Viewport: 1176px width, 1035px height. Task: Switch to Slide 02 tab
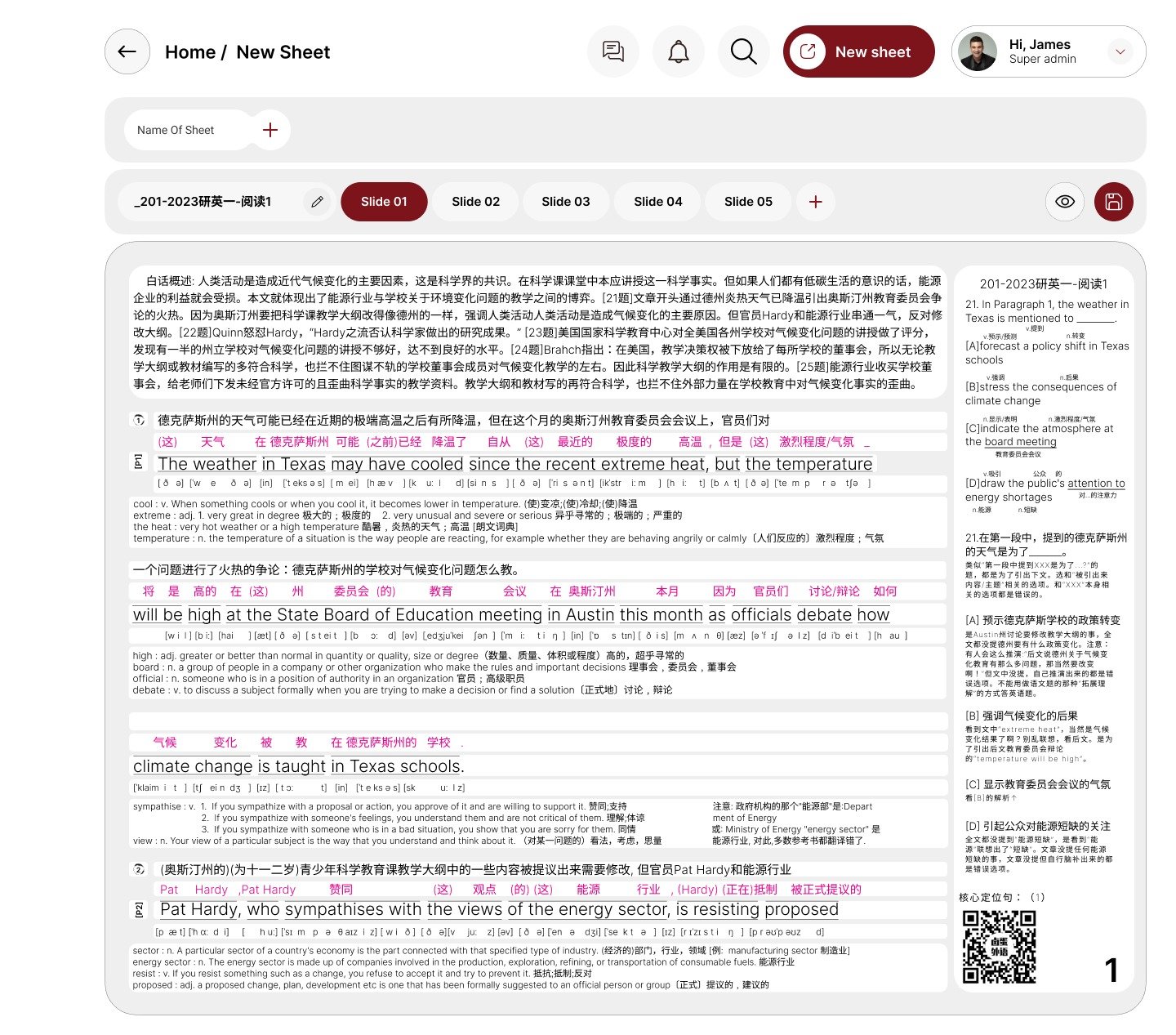coord(475,202)
